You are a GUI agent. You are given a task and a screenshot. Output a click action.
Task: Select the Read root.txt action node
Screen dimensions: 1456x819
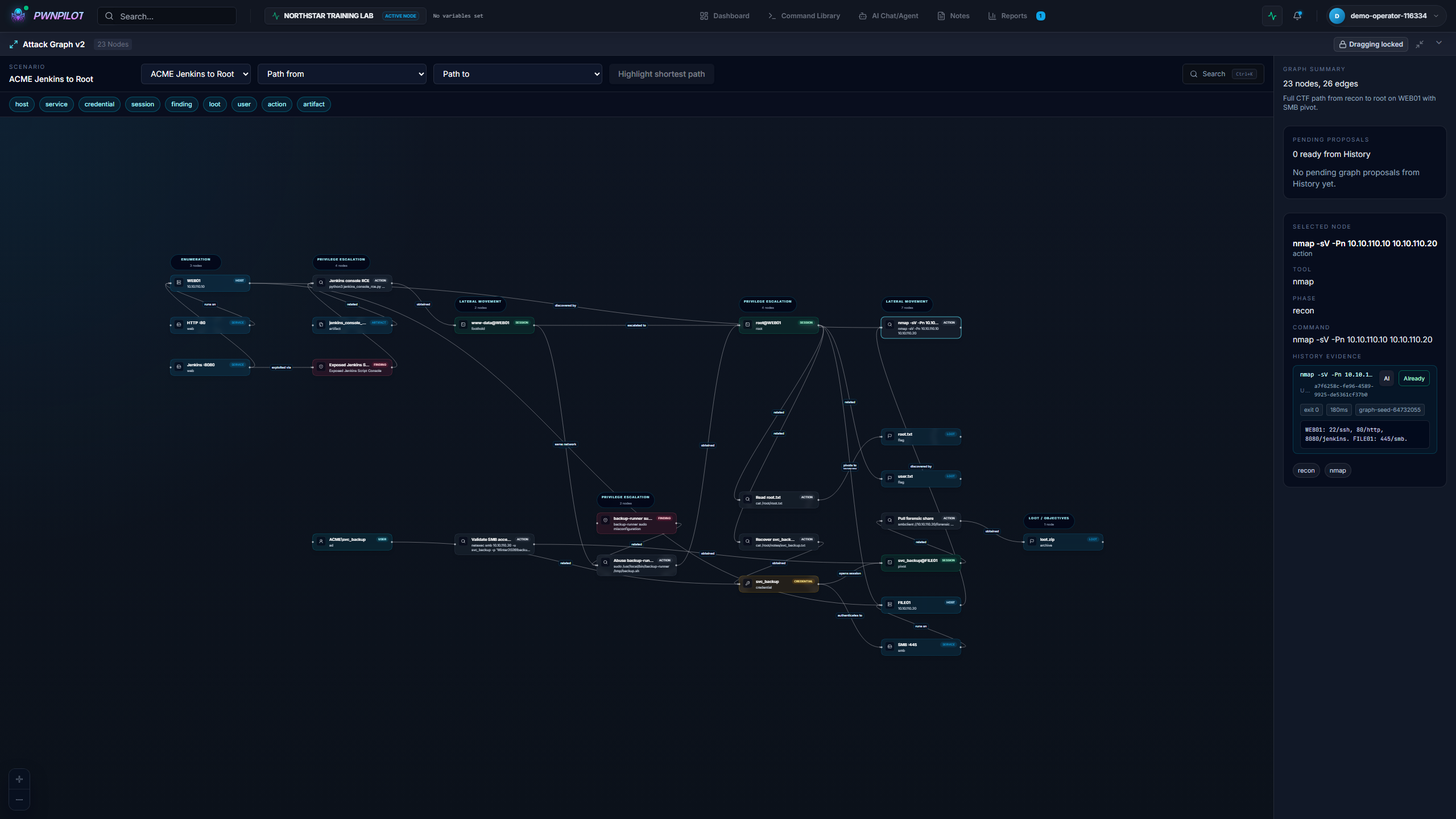(x=779, y=500)
